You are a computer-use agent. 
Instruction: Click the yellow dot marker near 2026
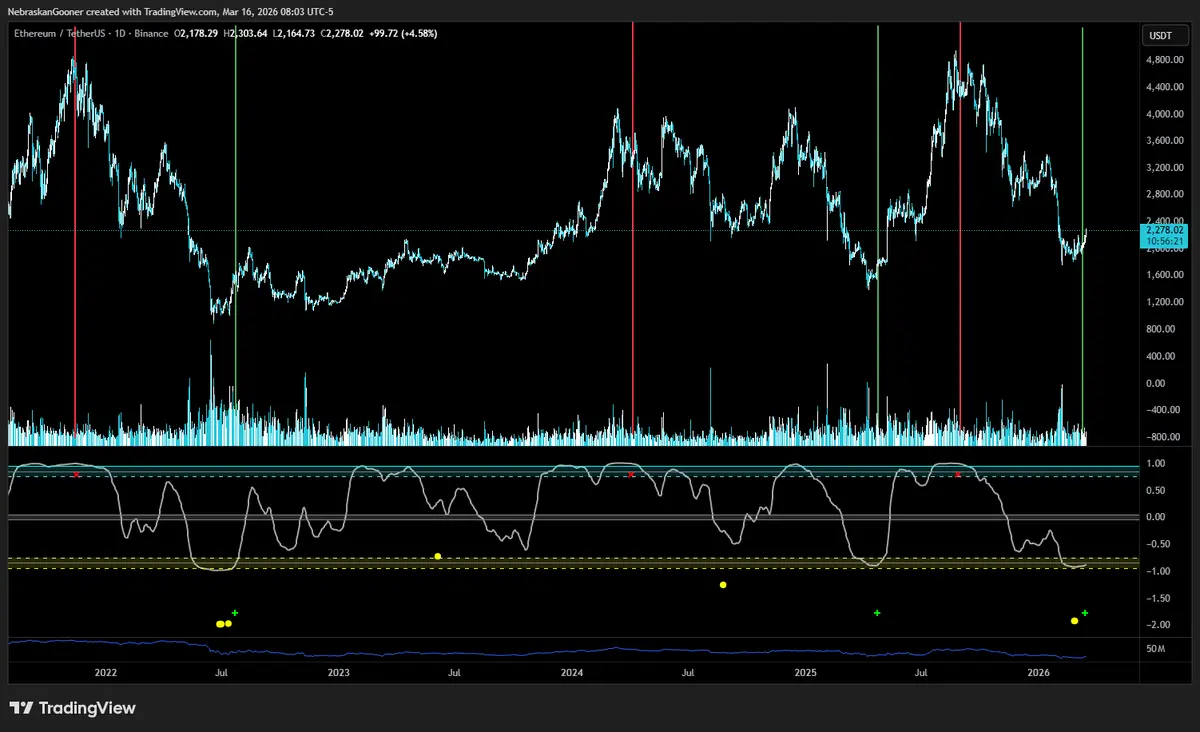pos(1074,621)
